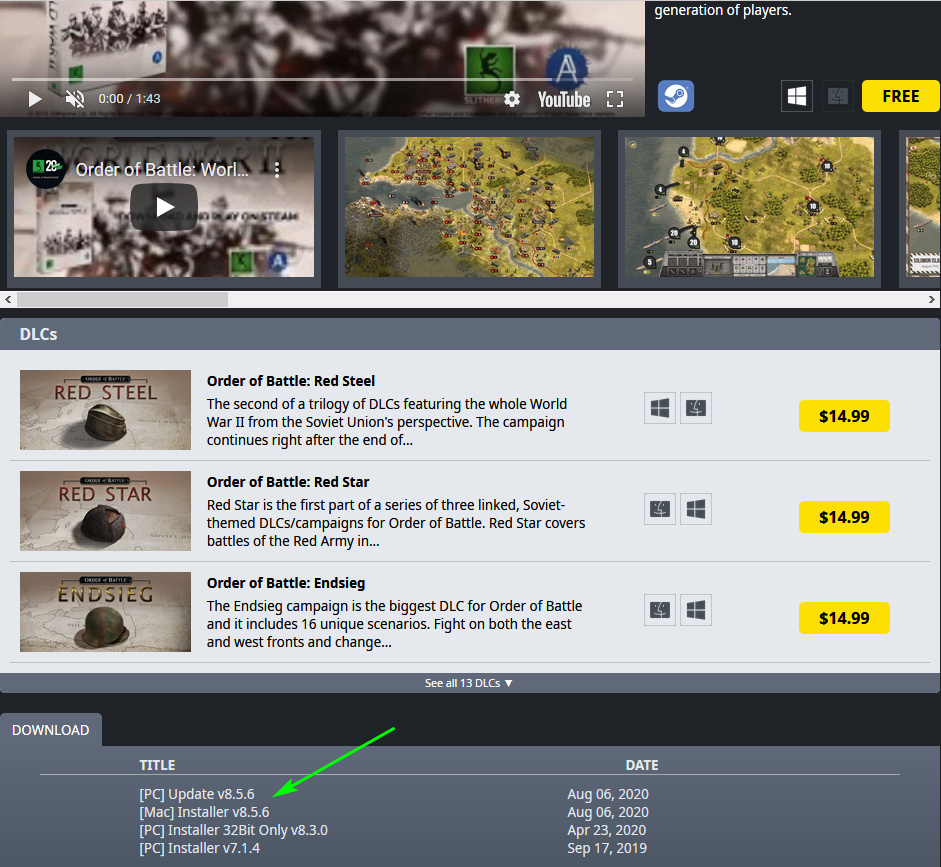Play the top video
The image size is (941, 867).
[x=35, y=99]
